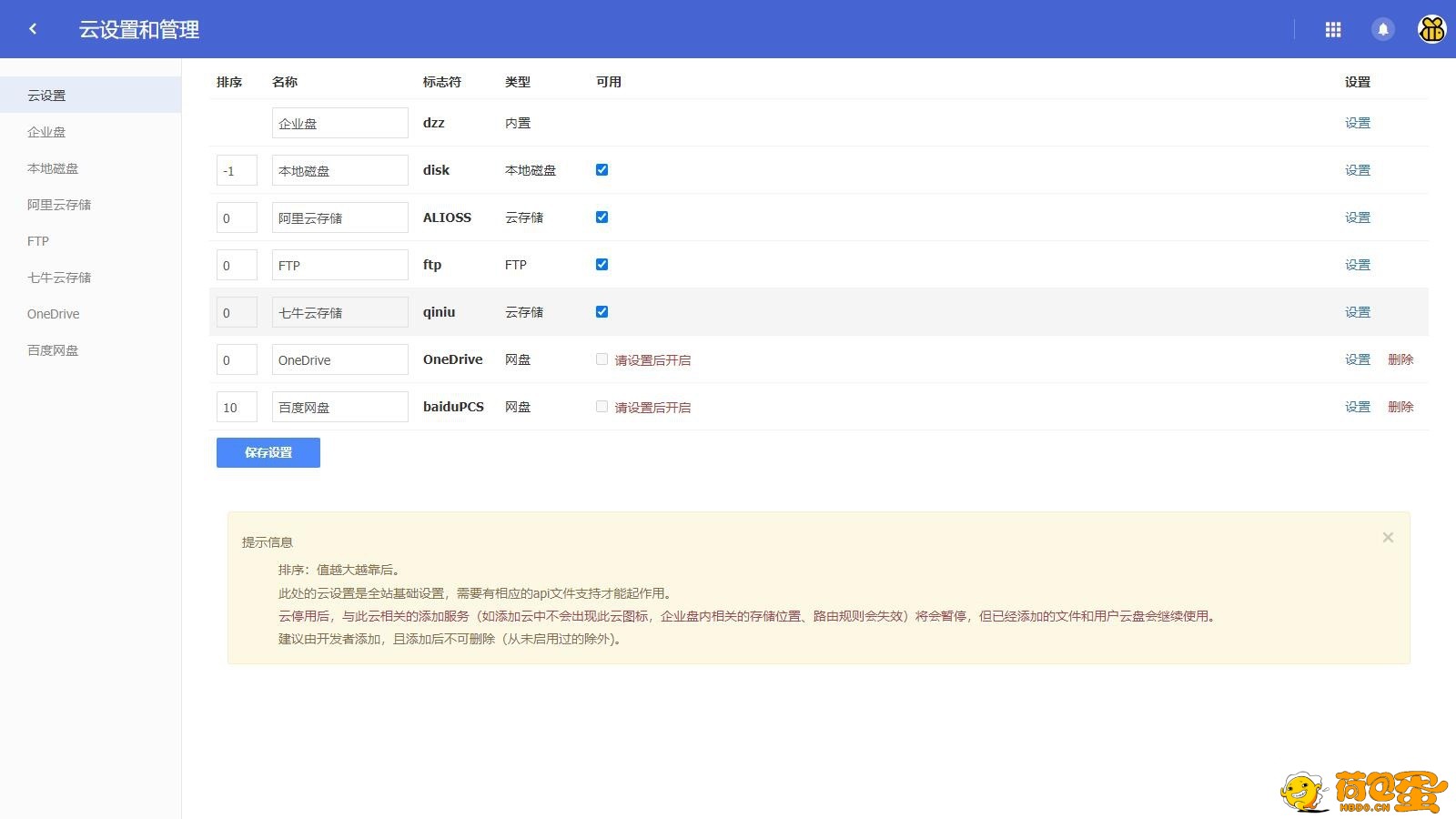Screen dimensions: 1456x819
Task: Open the user avatar menu
Action: pyautogui.click(x=1431, y=29)
